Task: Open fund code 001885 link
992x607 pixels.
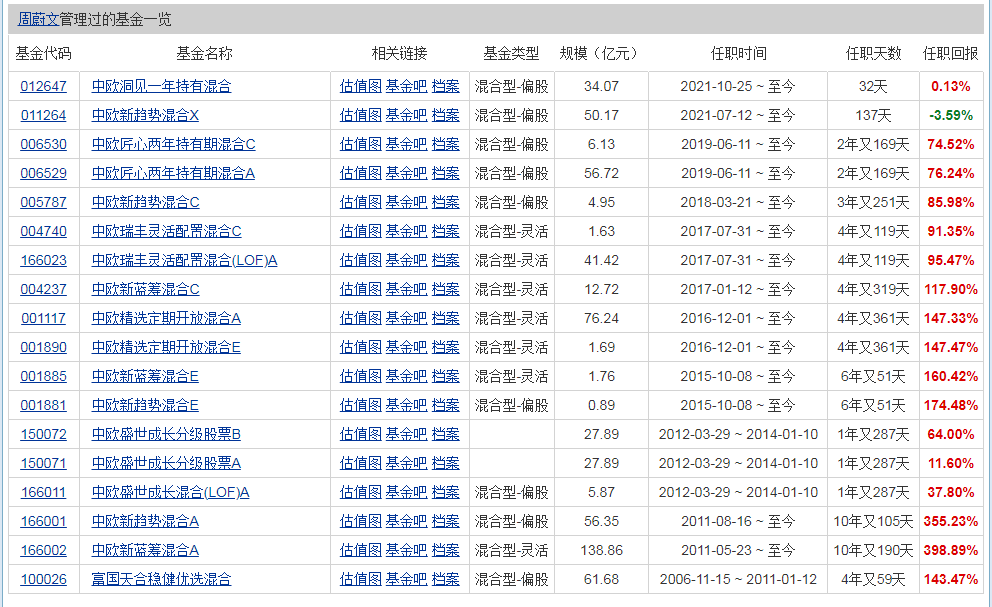Action: click(x=44, y=377)
